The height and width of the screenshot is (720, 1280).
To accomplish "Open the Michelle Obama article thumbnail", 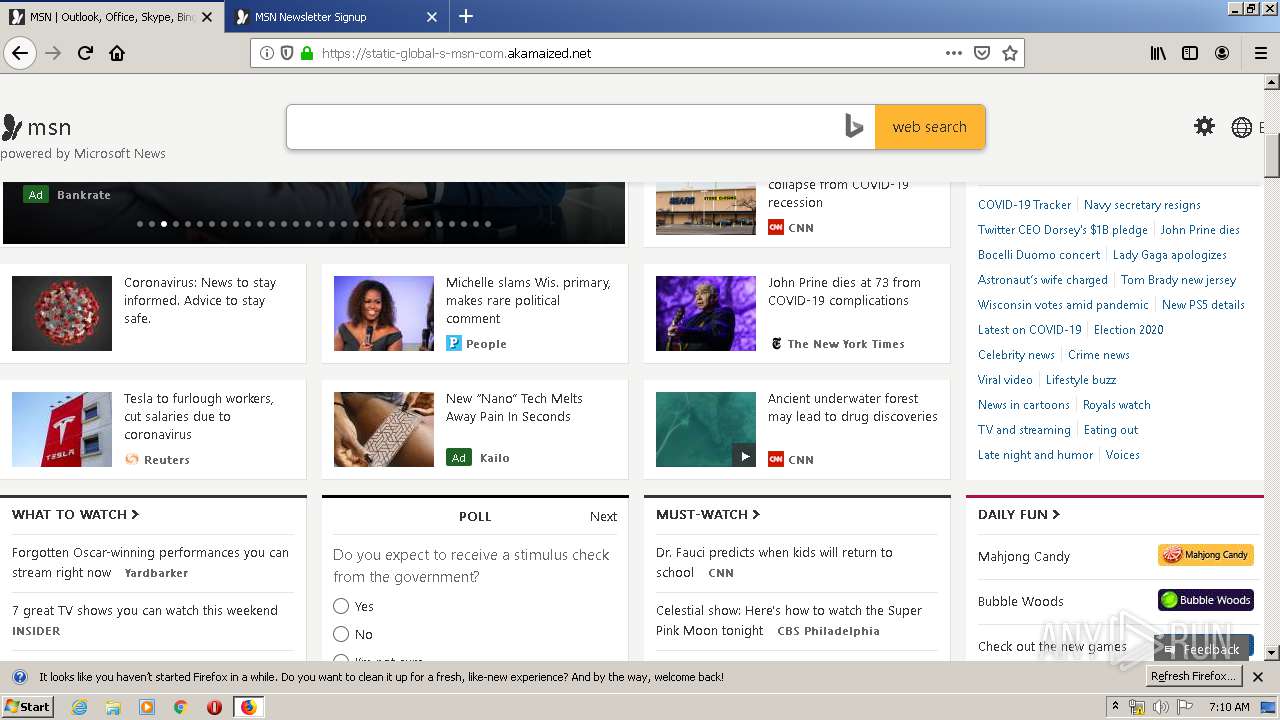I will 384,313.
